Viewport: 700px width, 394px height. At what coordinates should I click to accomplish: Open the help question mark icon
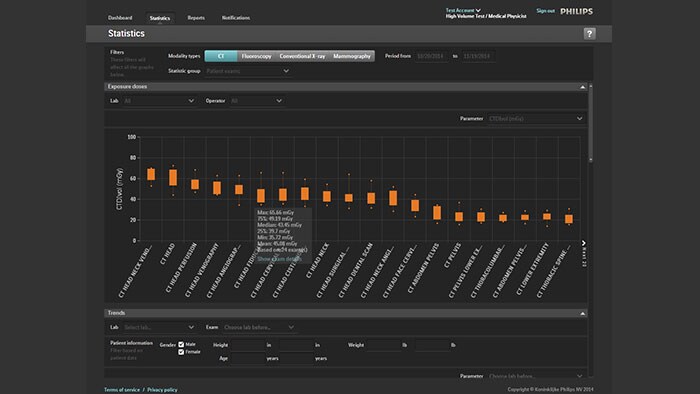[589, 33]
